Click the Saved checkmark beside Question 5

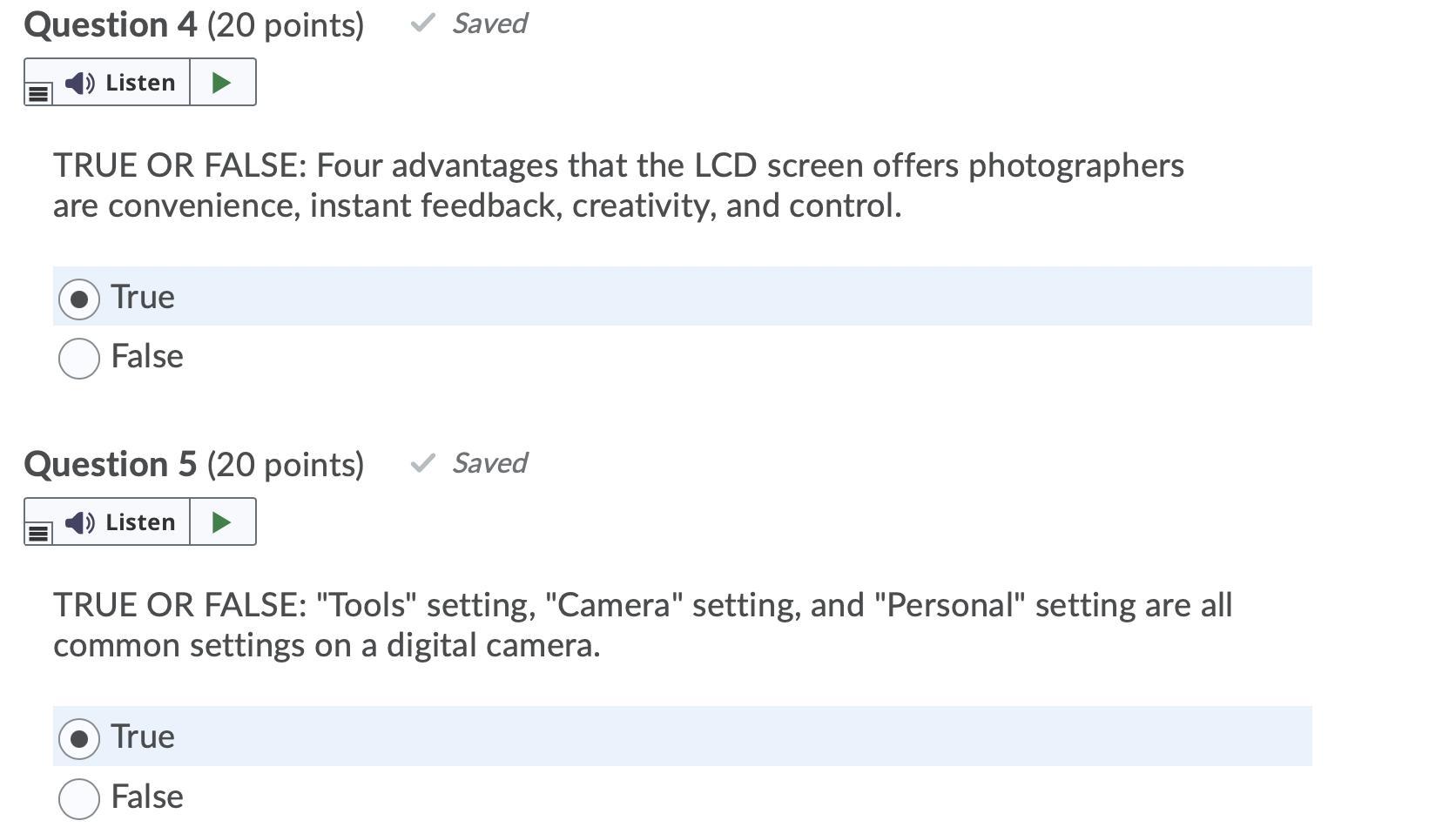pyautogui.click(x=422, y=463)
